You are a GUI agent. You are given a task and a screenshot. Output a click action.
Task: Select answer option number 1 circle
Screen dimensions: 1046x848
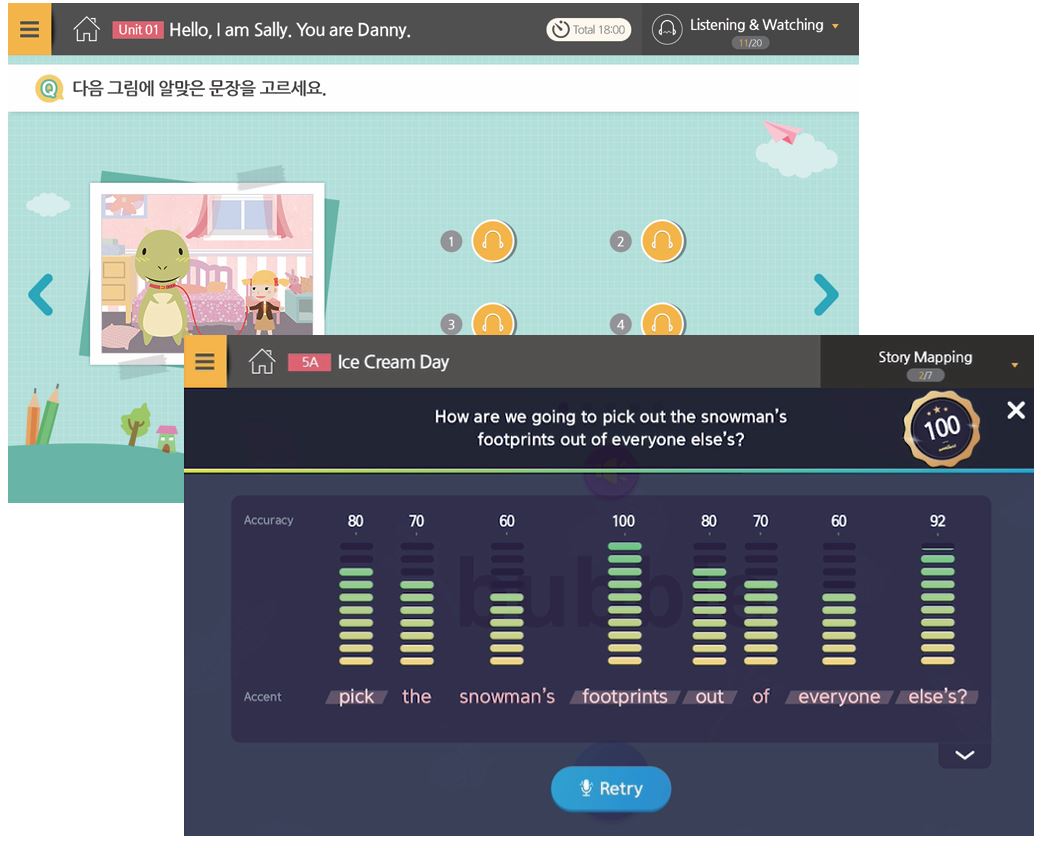[451, 241]
